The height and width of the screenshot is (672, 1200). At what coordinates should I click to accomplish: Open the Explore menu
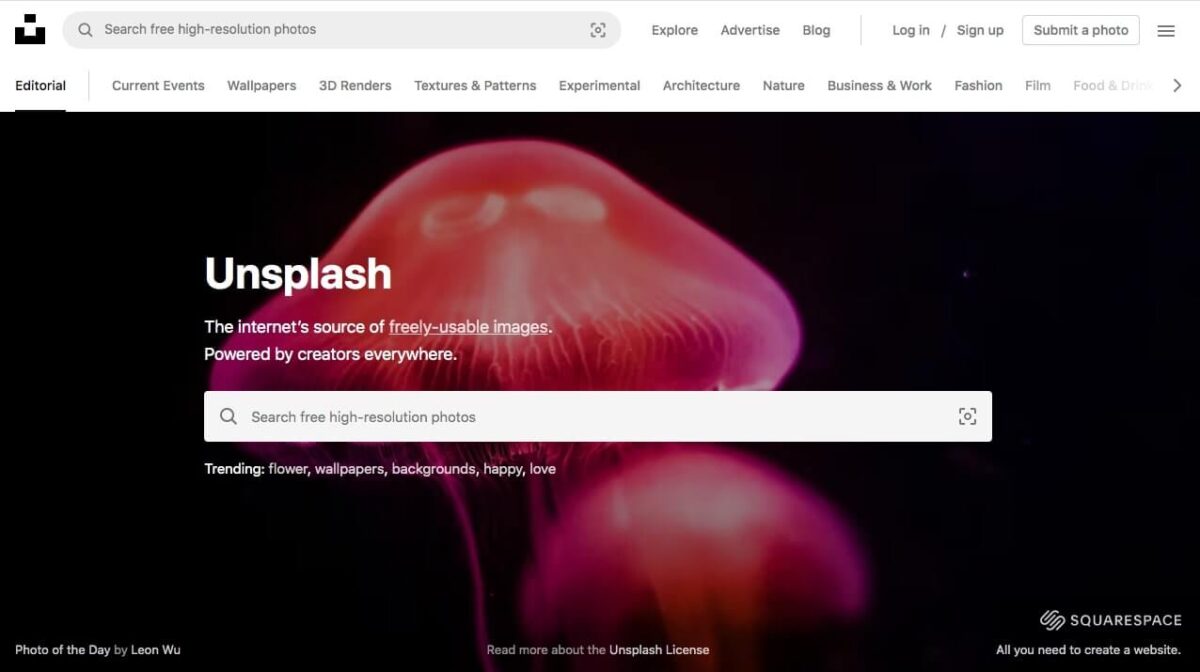(675, 30)
